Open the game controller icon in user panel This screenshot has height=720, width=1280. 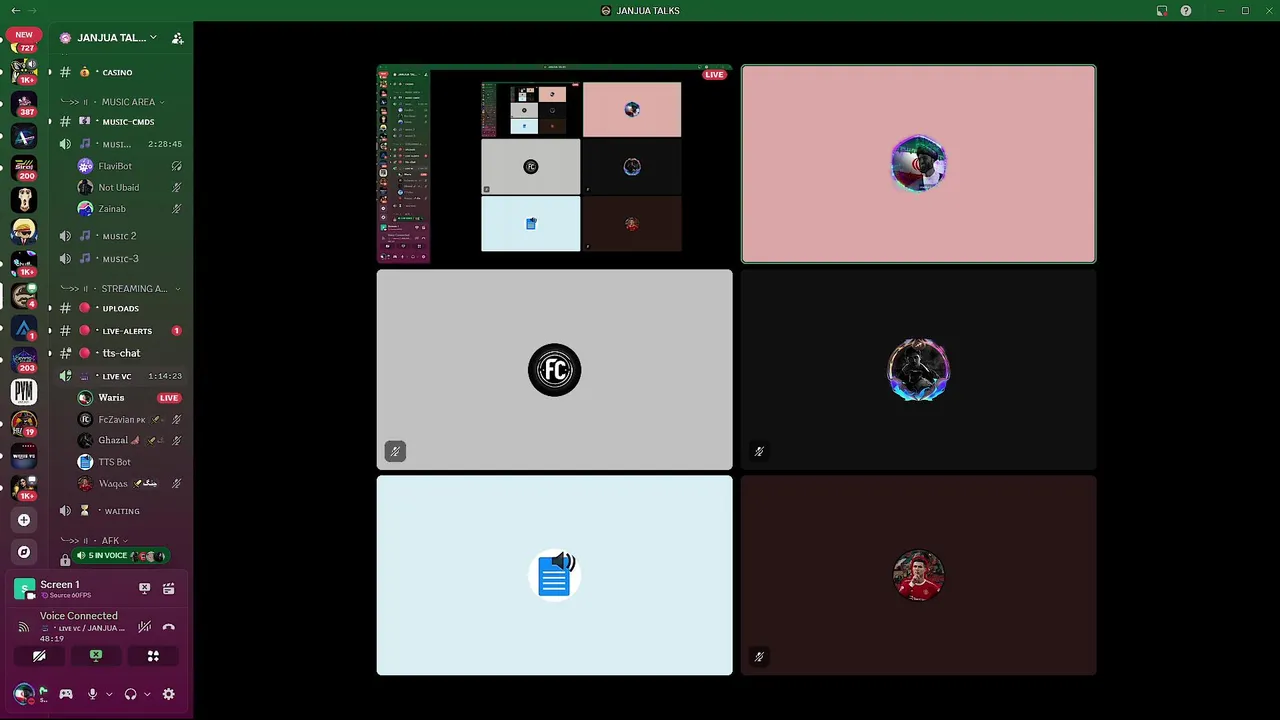(66, 694)
